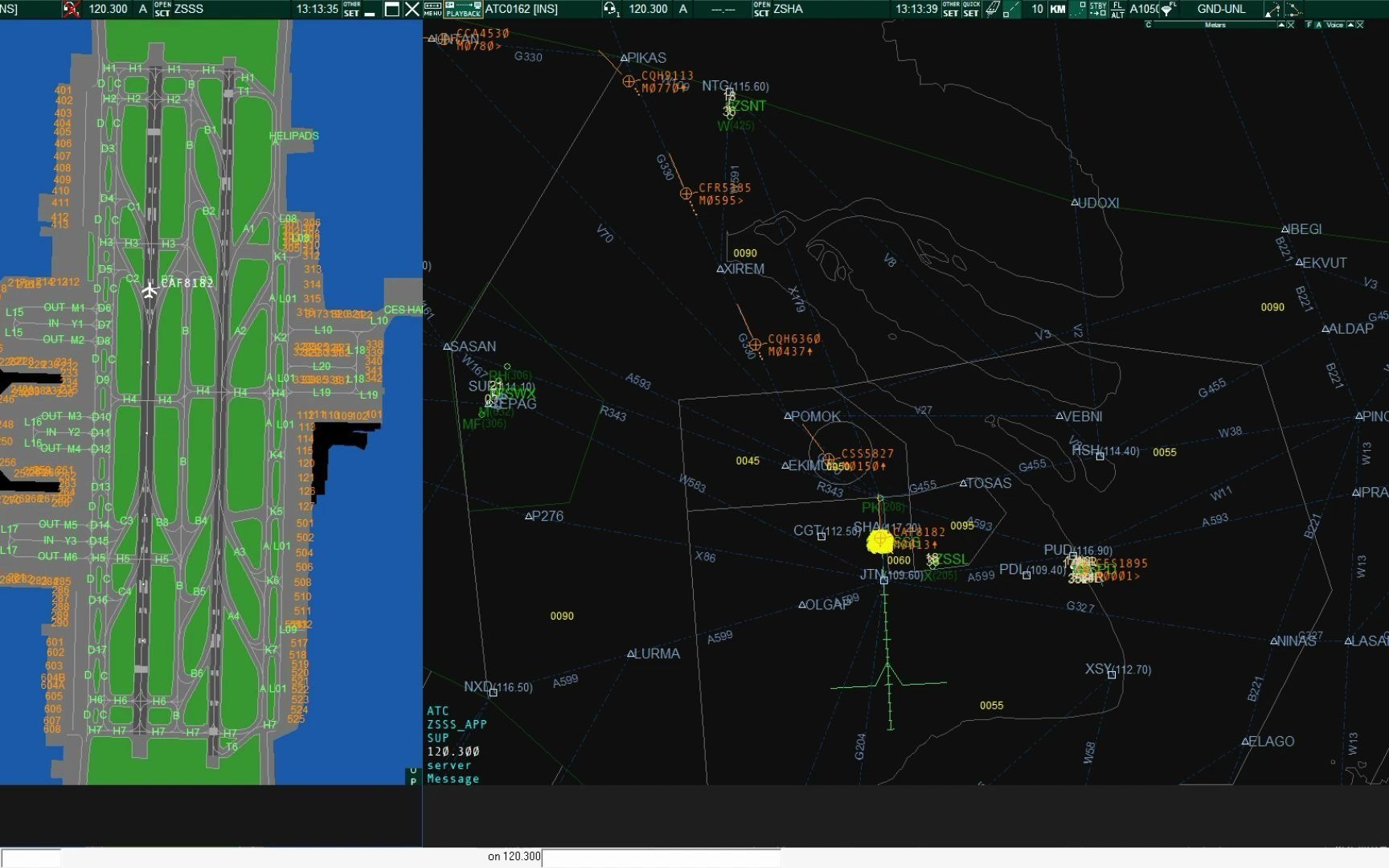Select 120.300 channel in chat list
The image size is (1389, 868).
(x=453, y=751)
